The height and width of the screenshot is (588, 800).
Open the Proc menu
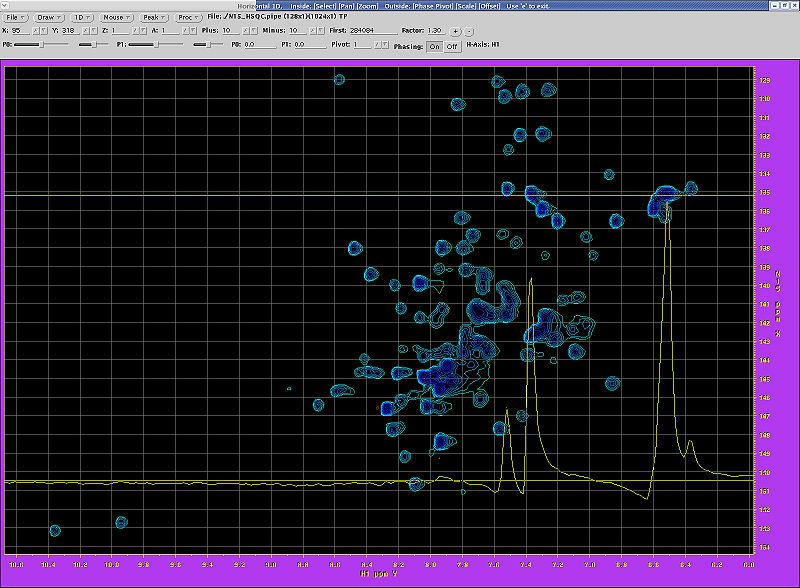[188, 17]
